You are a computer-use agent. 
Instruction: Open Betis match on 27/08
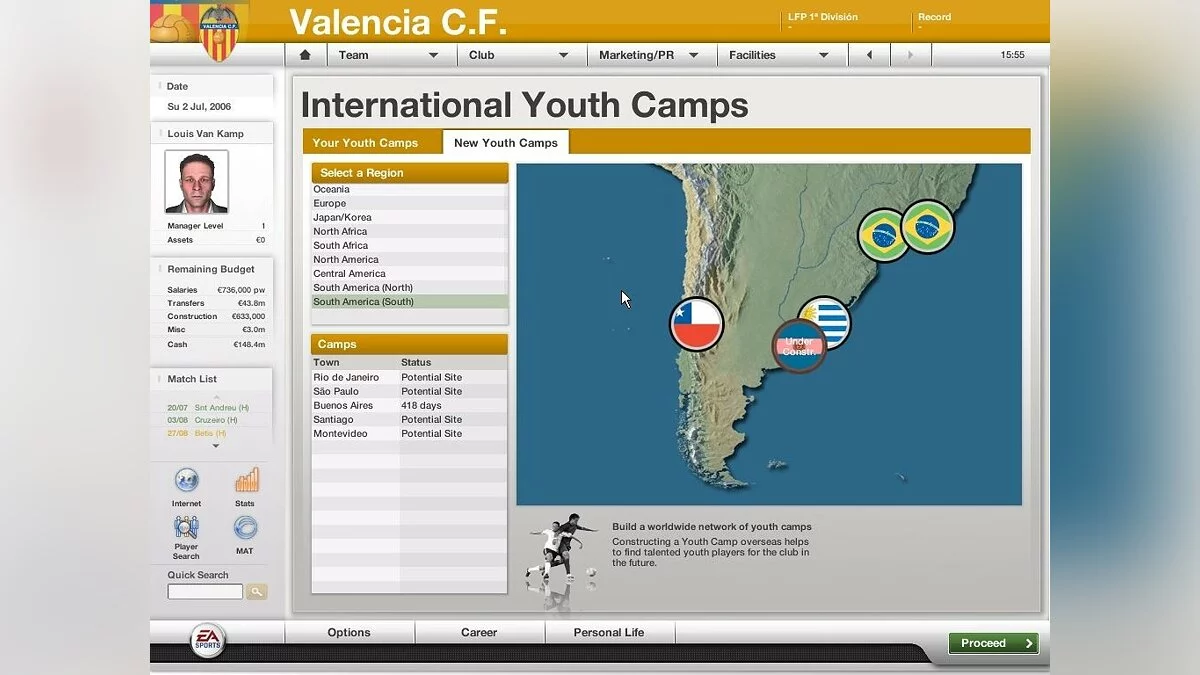(196, 433)
